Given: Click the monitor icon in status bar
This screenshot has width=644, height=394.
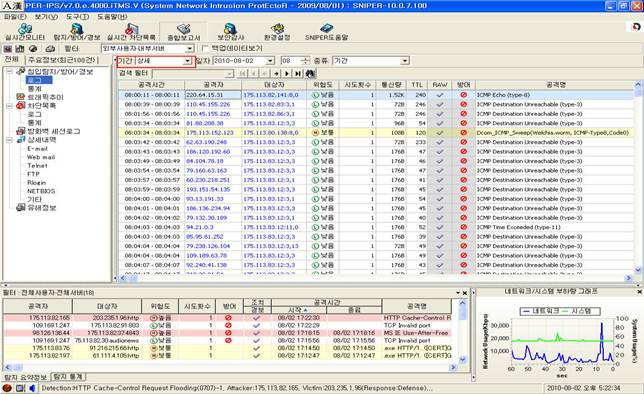Looking at the screenshot, I should pos(20,387).
